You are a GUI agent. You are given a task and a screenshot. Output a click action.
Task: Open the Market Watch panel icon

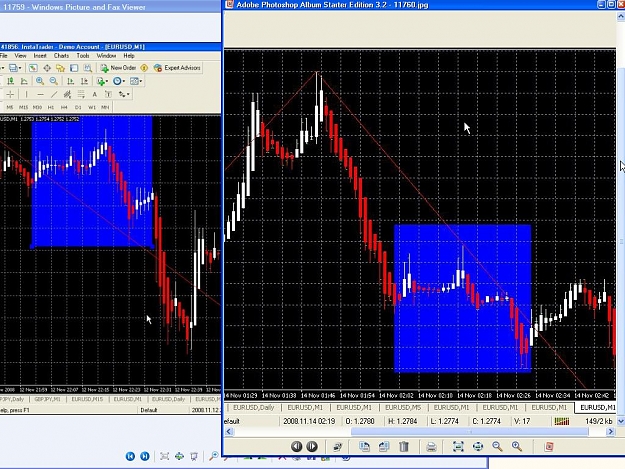33,68
